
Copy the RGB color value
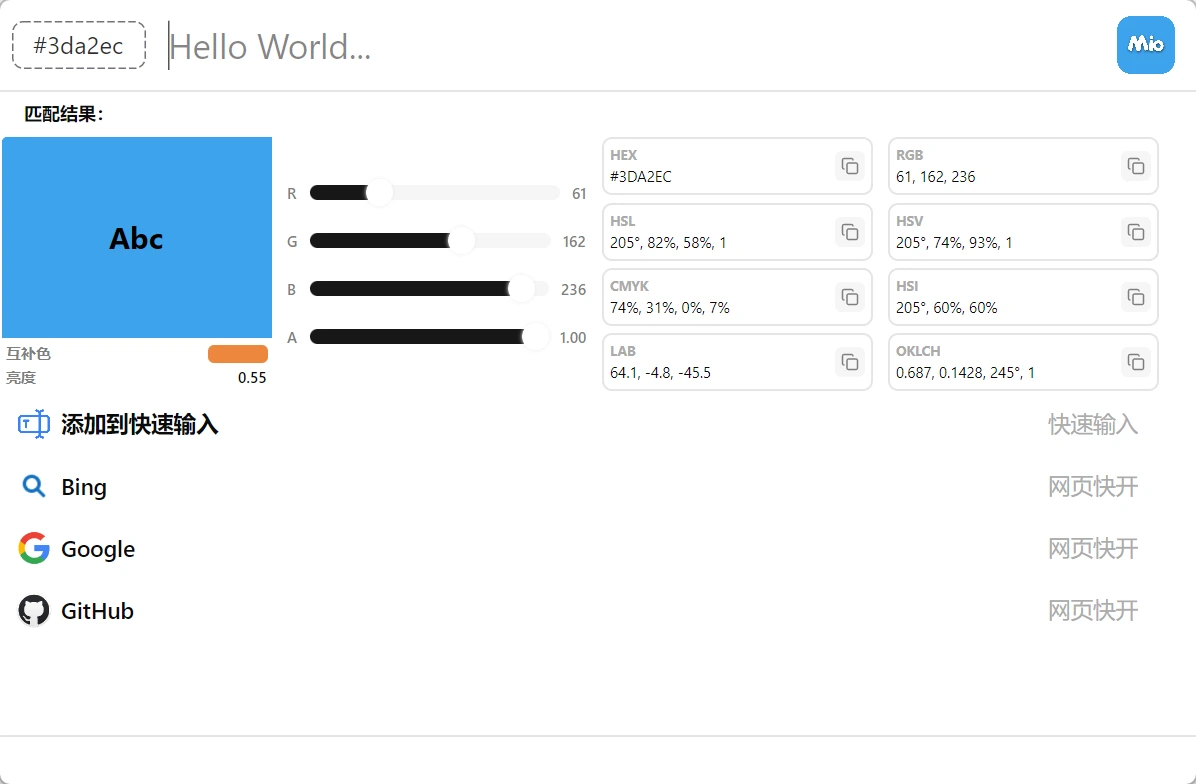(x=1135, y=166)
